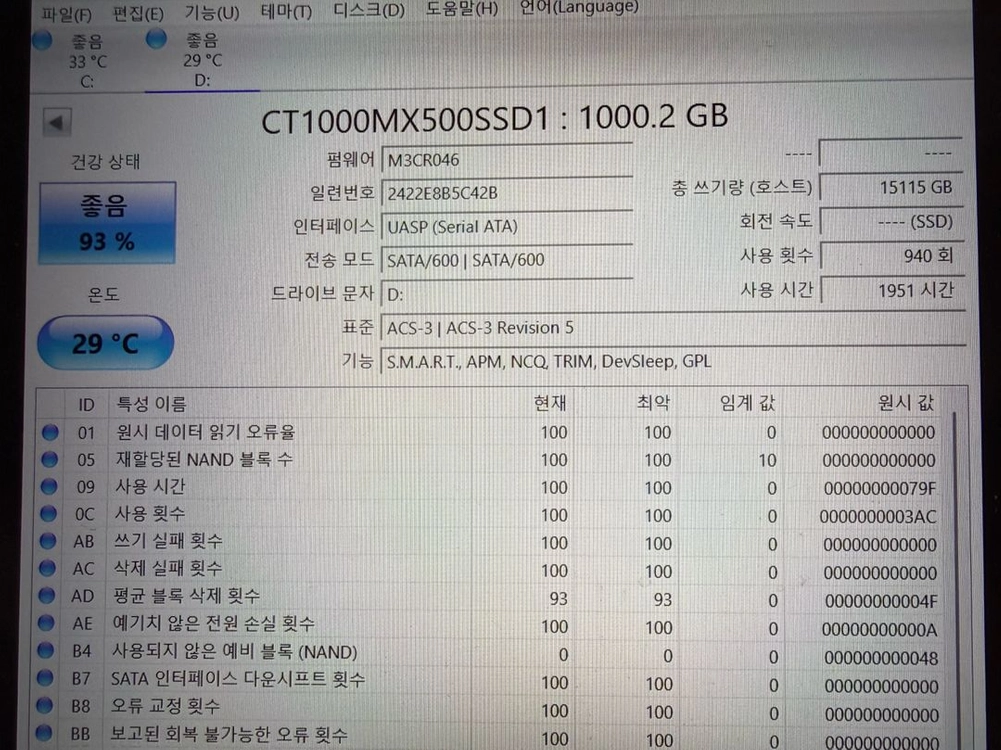Click the raw value 00000000004F
The width and height of the screenshot is (1001, 750).
(881, 601)
